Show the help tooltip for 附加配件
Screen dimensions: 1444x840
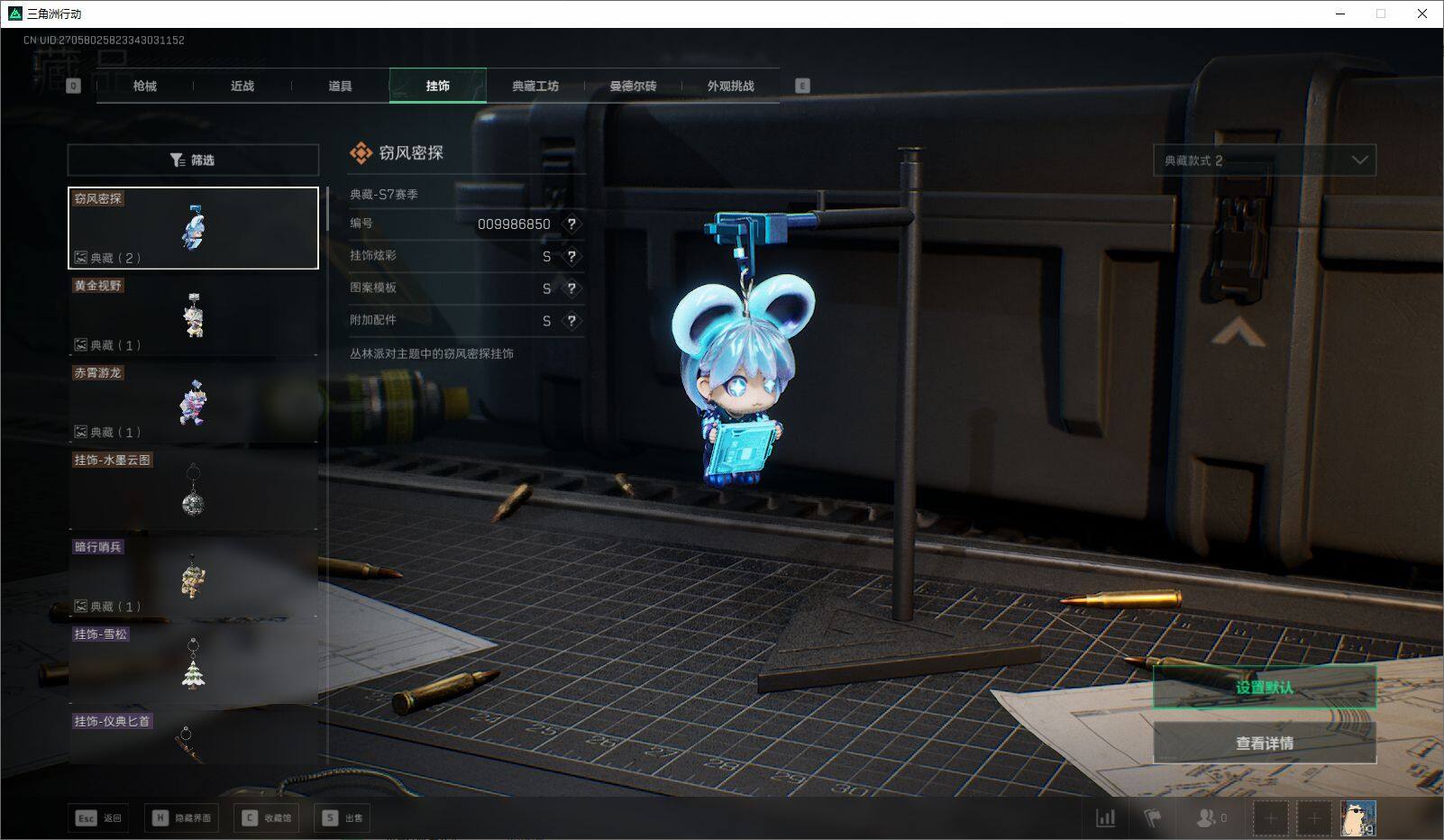pyautogui.click(x=571, y=321)
